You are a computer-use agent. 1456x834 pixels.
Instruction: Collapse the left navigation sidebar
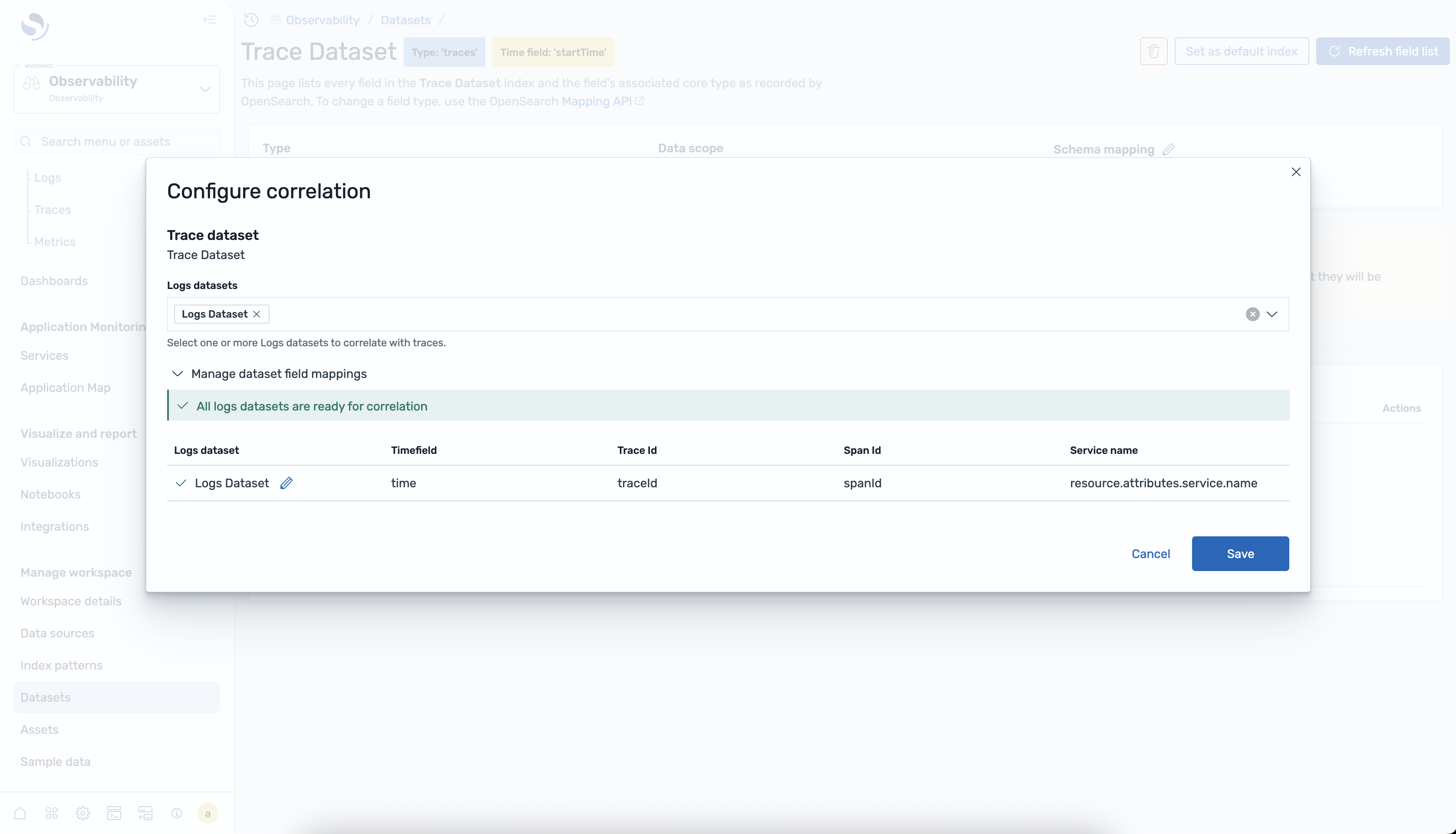[x=210, y=19]
